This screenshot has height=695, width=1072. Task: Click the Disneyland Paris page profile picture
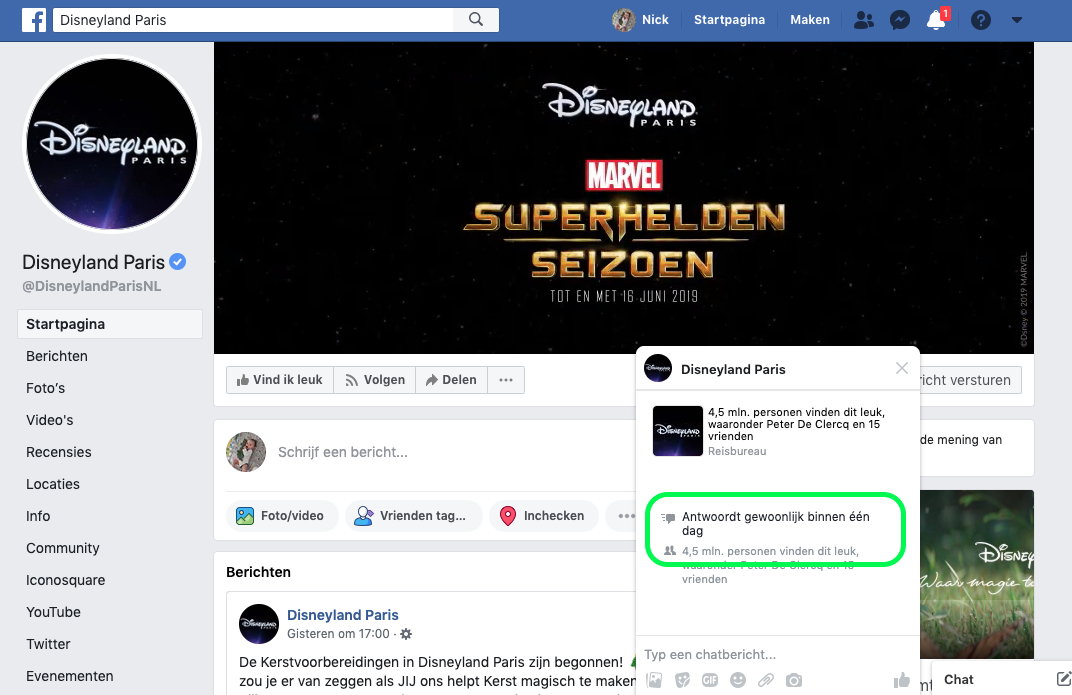point(112,144)
